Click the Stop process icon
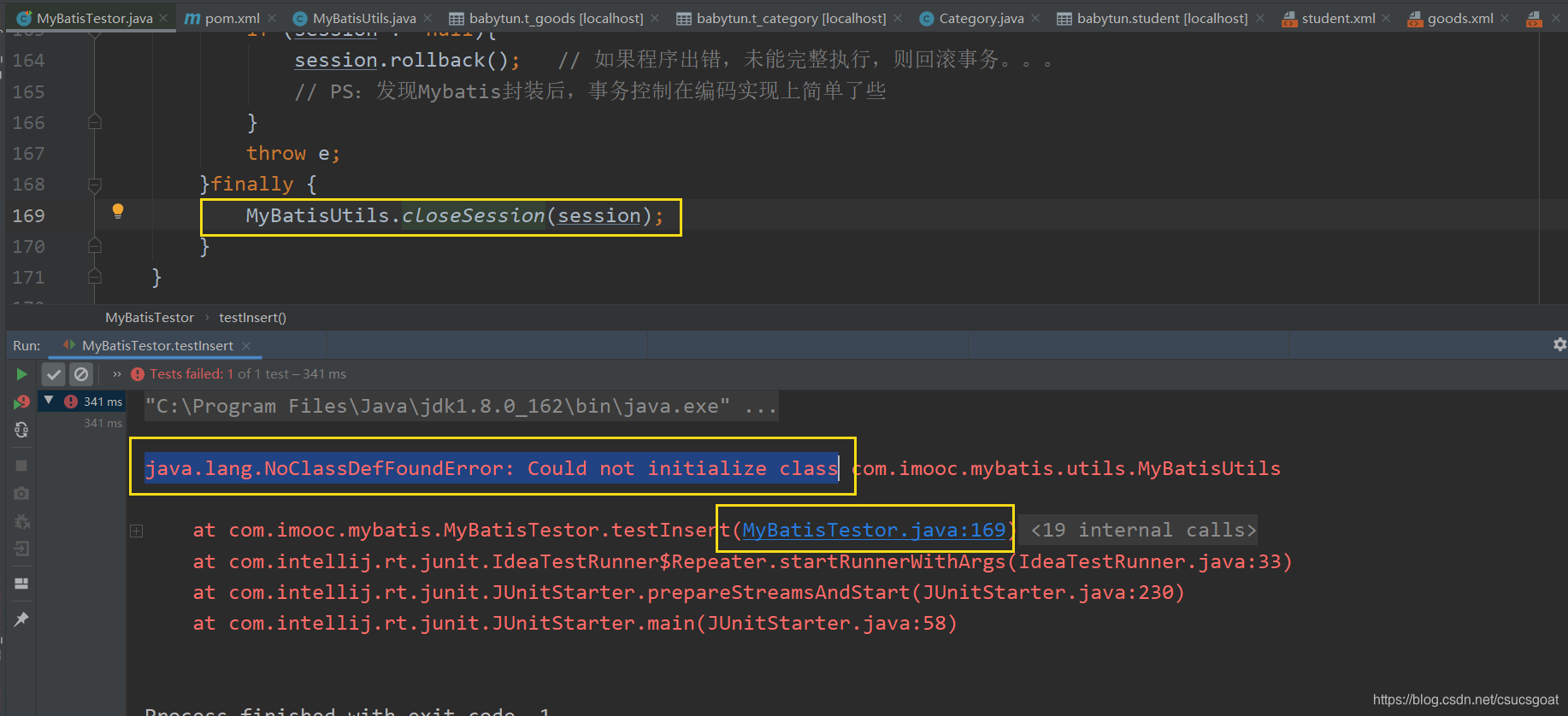This screenshot has width=1568, height=716. click(21, 466)
